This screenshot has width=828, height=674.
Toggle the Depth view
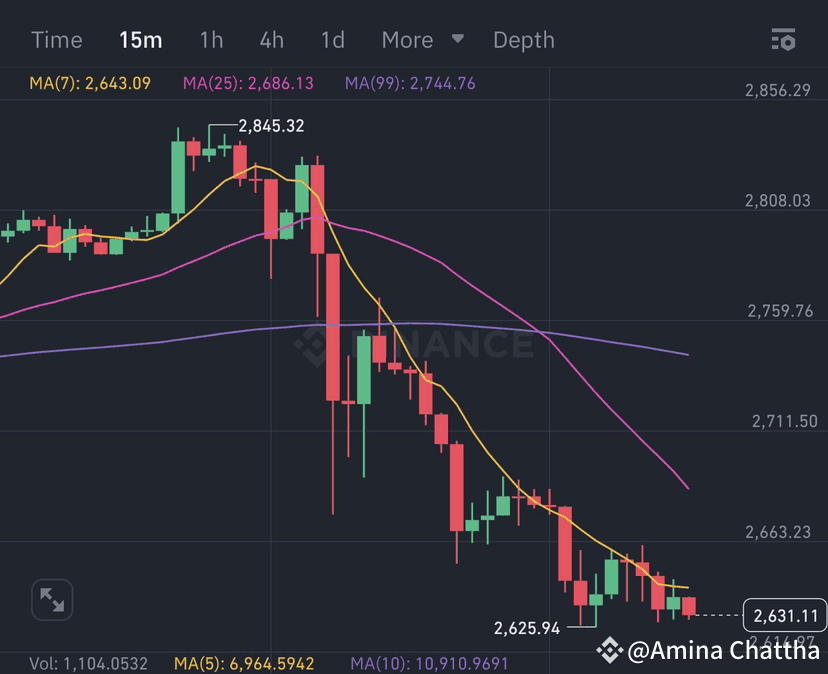pos(524,40)
